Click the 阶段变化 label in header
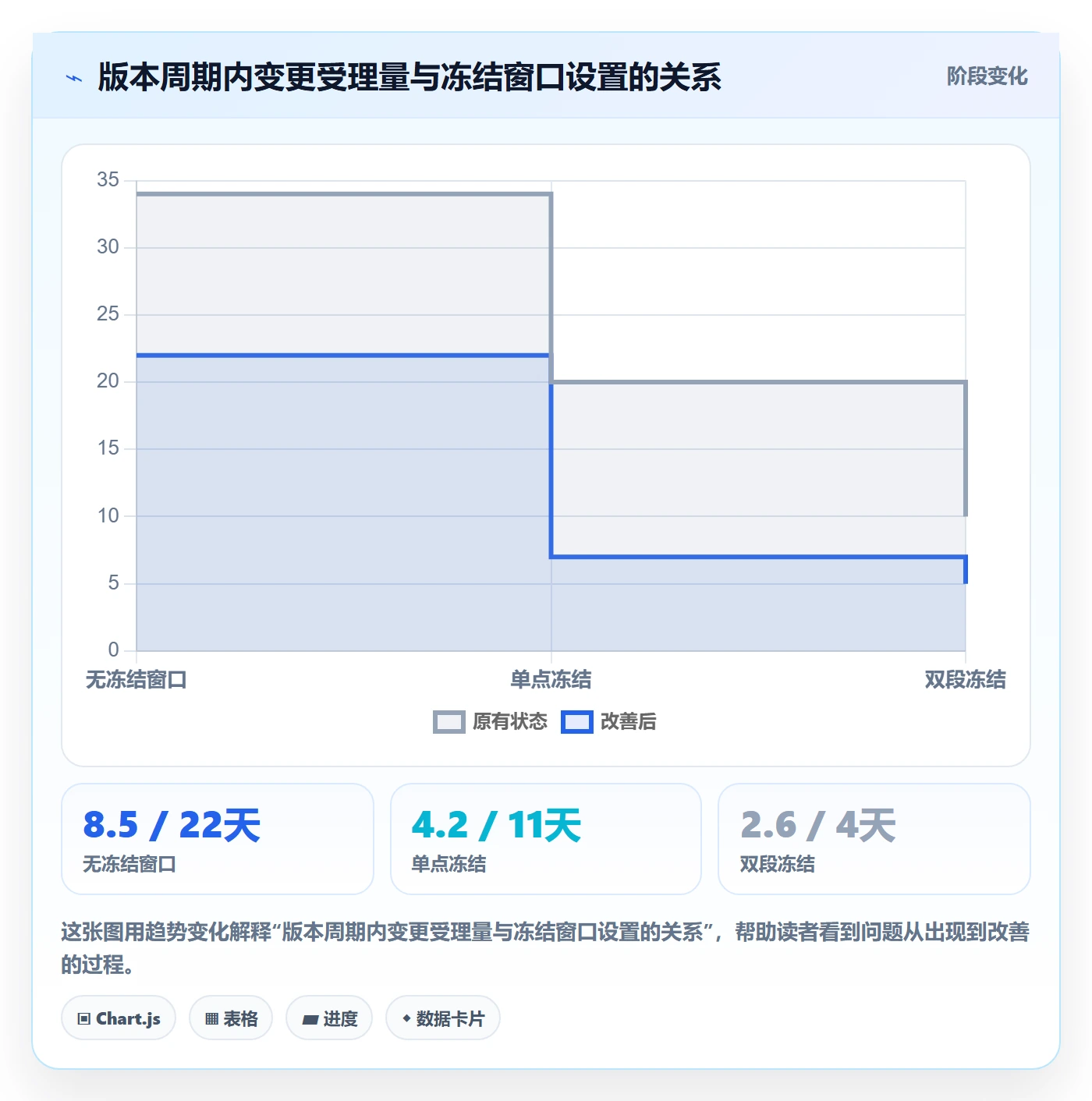Image resolution: width=1092 pixels, height=1101 pixels. [987, 76]
